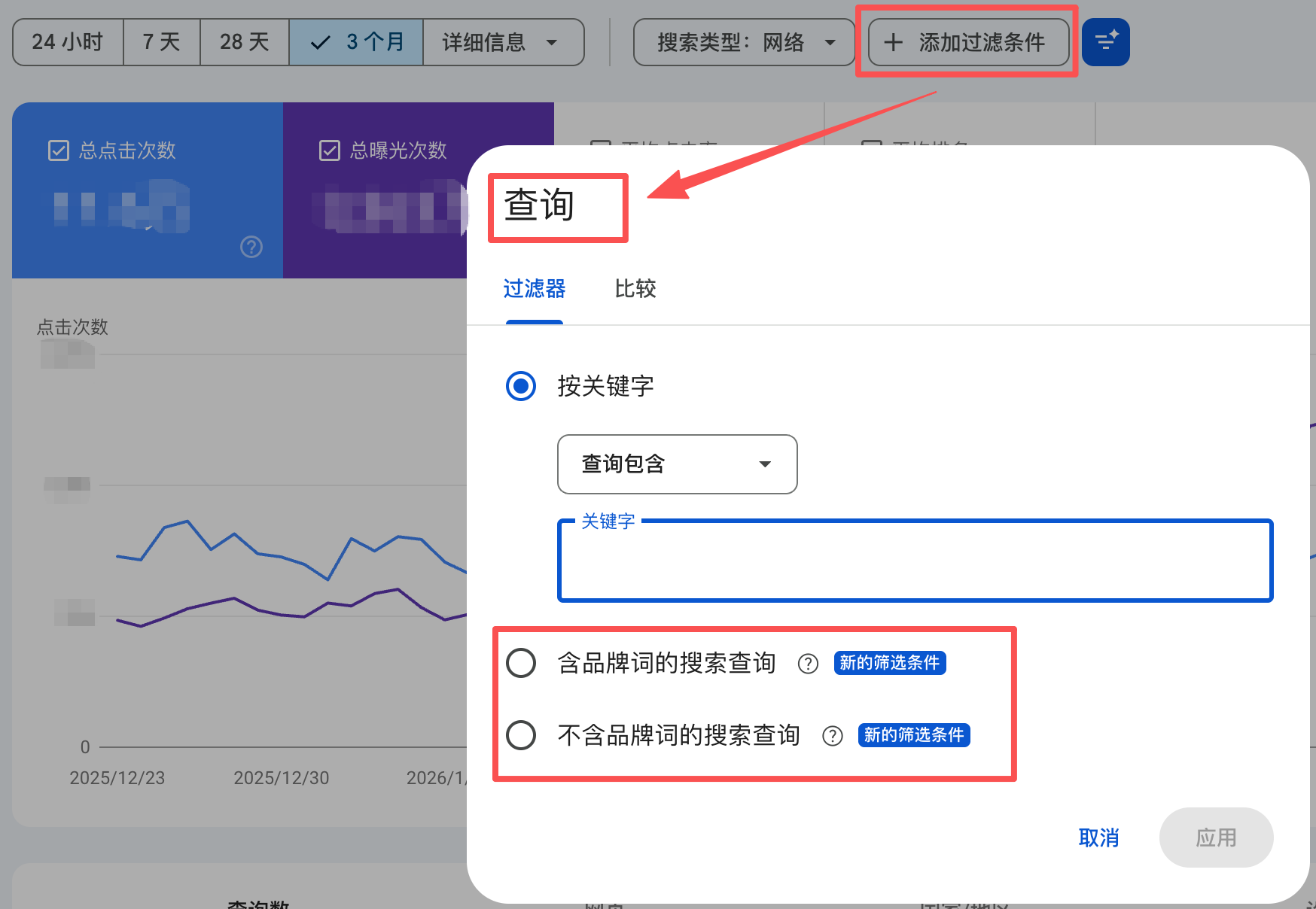Toggle the 总点击次数 checkbox
1316x909 pixels.
[59, 150]
